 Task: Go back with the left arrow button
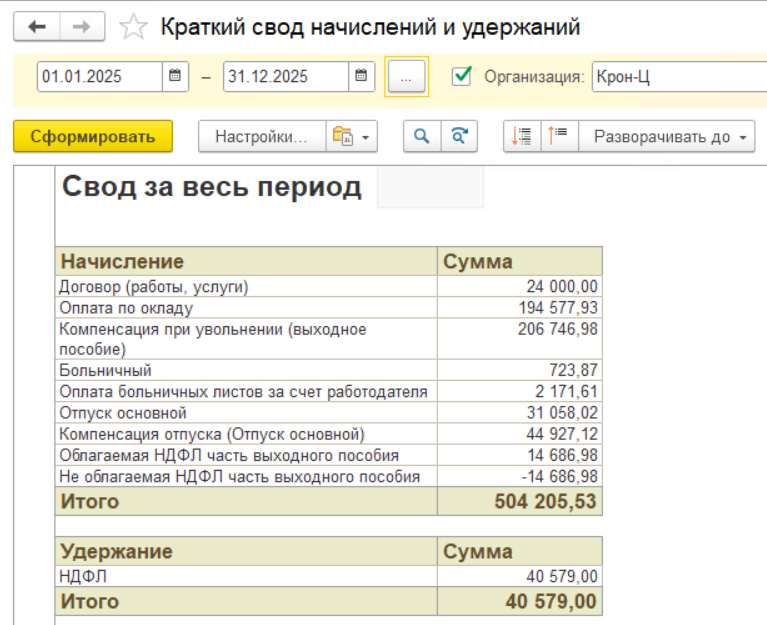(x=37, y=26)
